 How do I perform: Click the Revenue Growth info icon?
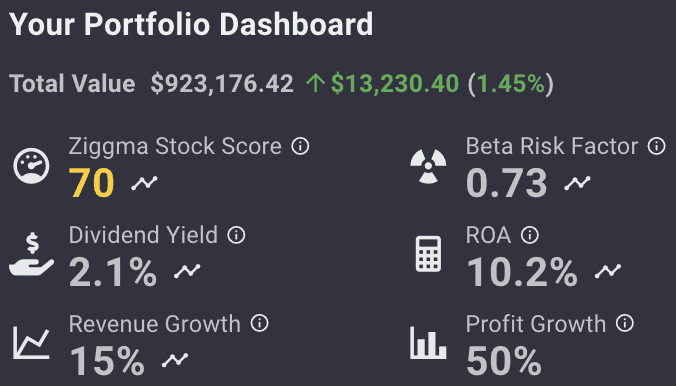260,323
